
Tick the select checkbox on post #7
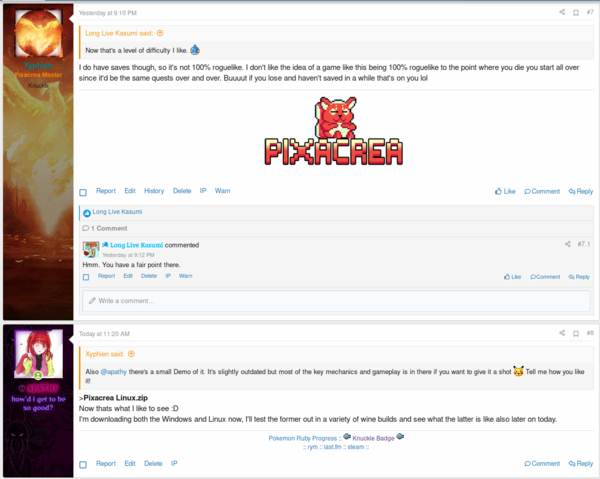point(83,192)
